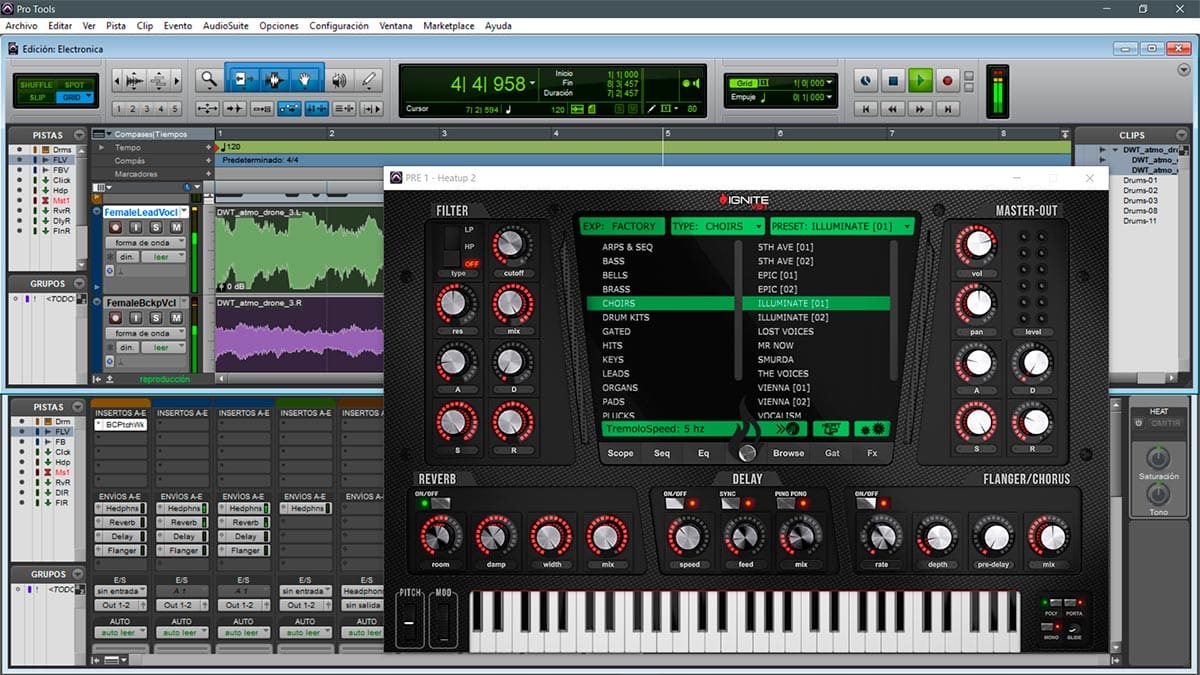Open the Pista menu
Image resolution: width=1200 pixels, height=675 pixels.
click(x=116, y=26)
